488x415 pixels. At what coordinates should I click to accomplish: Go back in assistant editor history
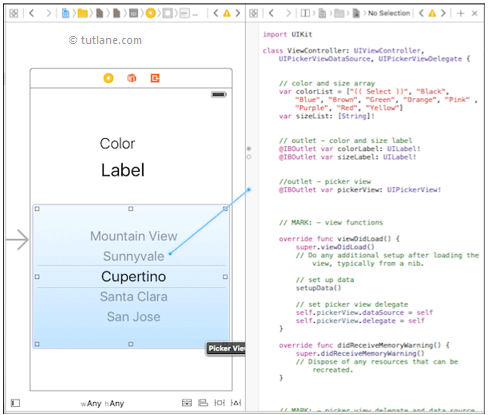click(x=271, y=13)
